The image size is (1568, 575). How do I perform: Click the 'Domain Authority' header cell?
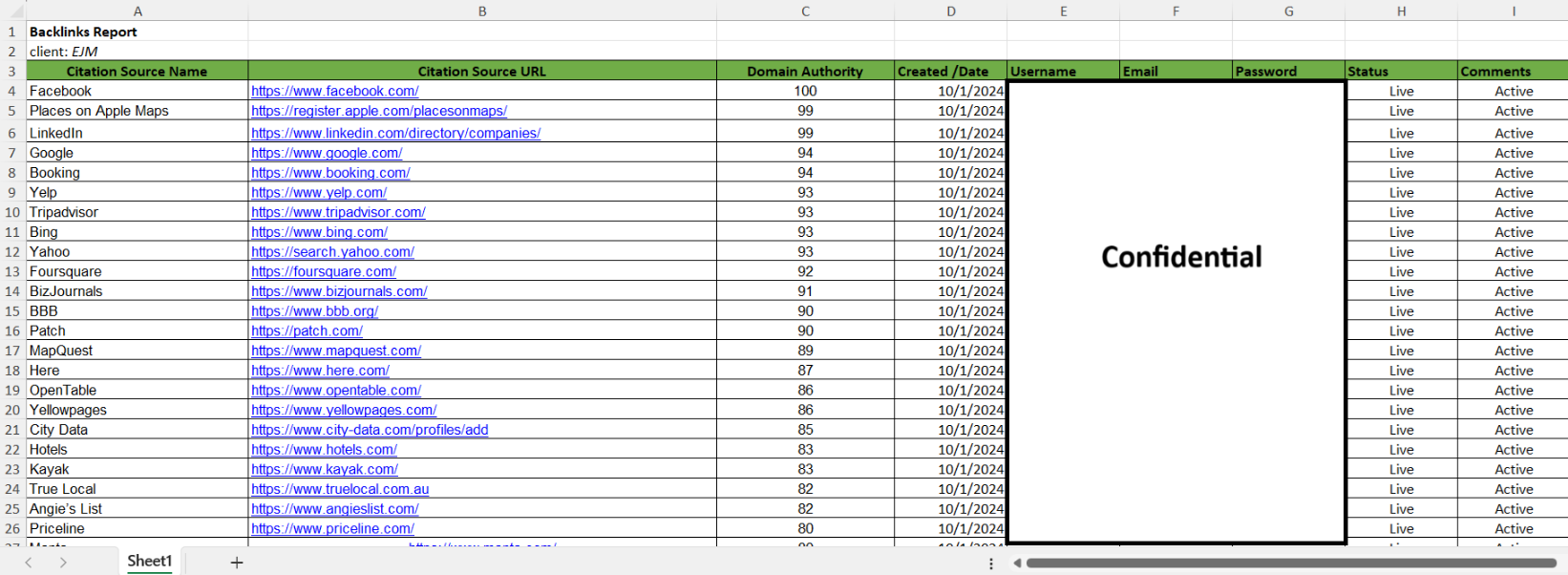(805, 72)
